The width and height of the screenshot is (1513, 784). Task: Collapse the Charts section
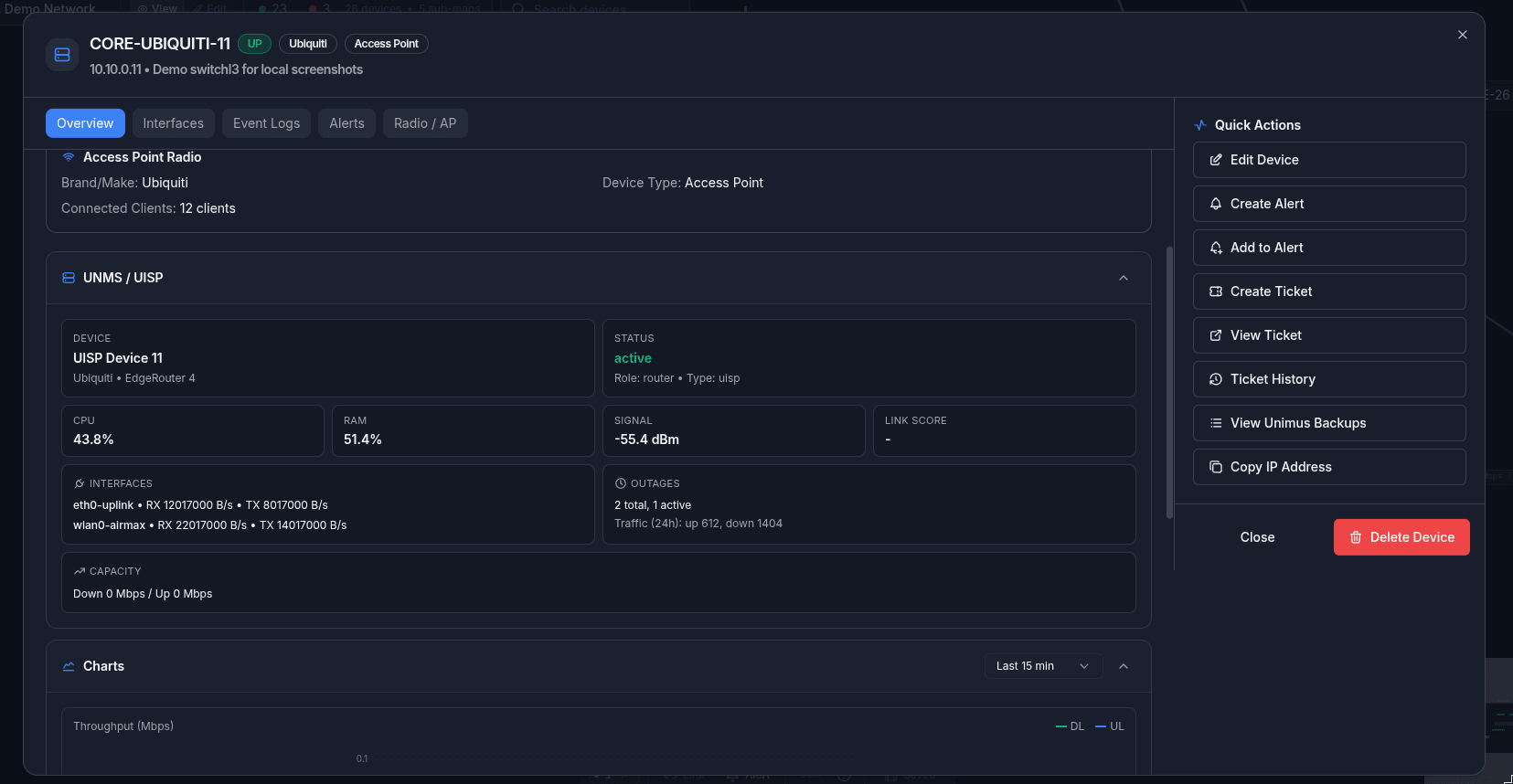(x=1124, y=666)
